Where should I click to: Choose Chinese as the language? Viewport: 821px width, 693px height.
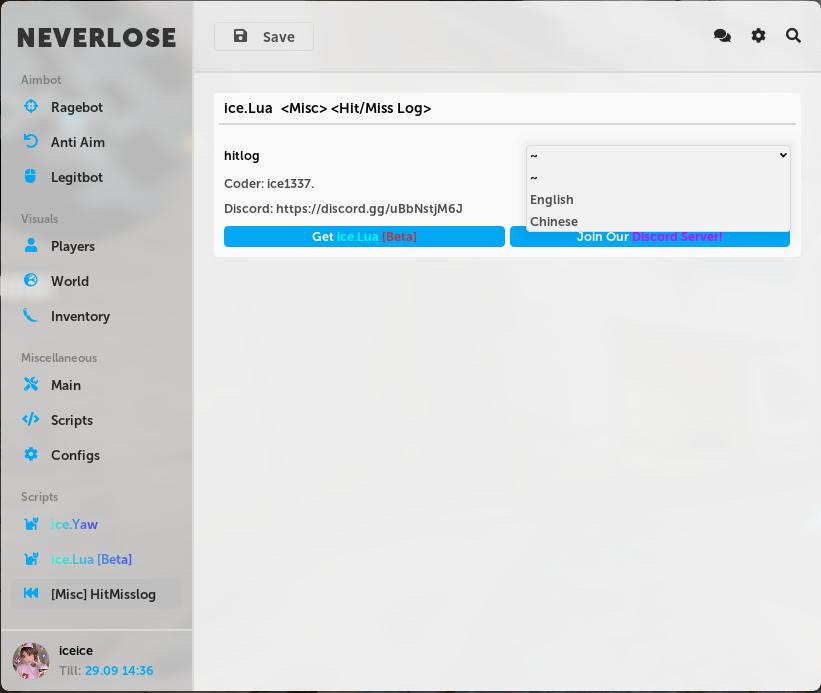(x=553, y=221)
